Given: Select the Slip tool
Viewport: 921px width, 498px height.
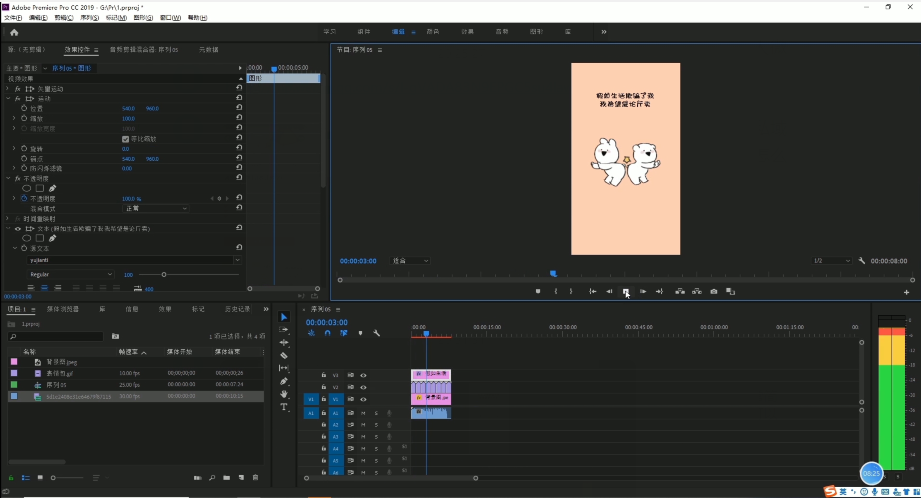Looking at the screenshot, I should (284, 368).
